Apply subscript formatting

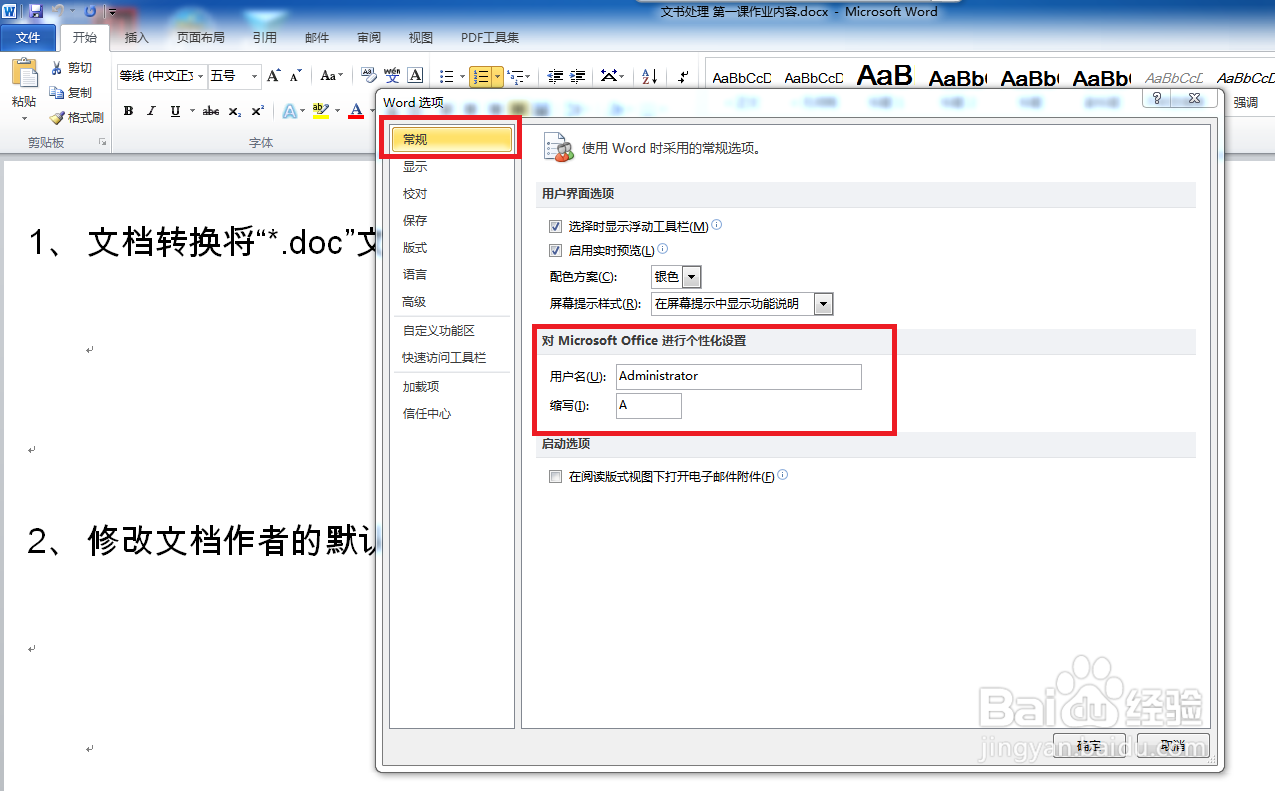[x=234, y=111]
